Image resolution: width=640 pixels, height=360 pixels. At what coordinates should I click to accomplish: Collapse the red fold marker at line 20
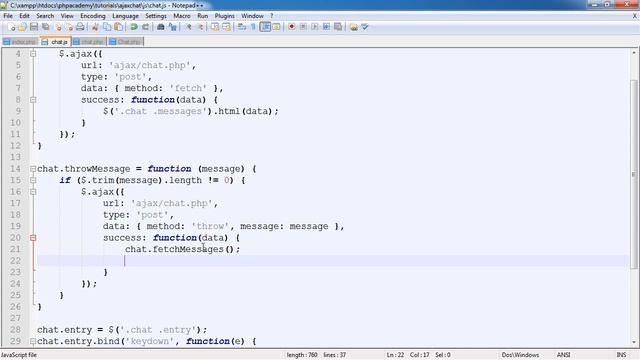click(x=33, y=238)
